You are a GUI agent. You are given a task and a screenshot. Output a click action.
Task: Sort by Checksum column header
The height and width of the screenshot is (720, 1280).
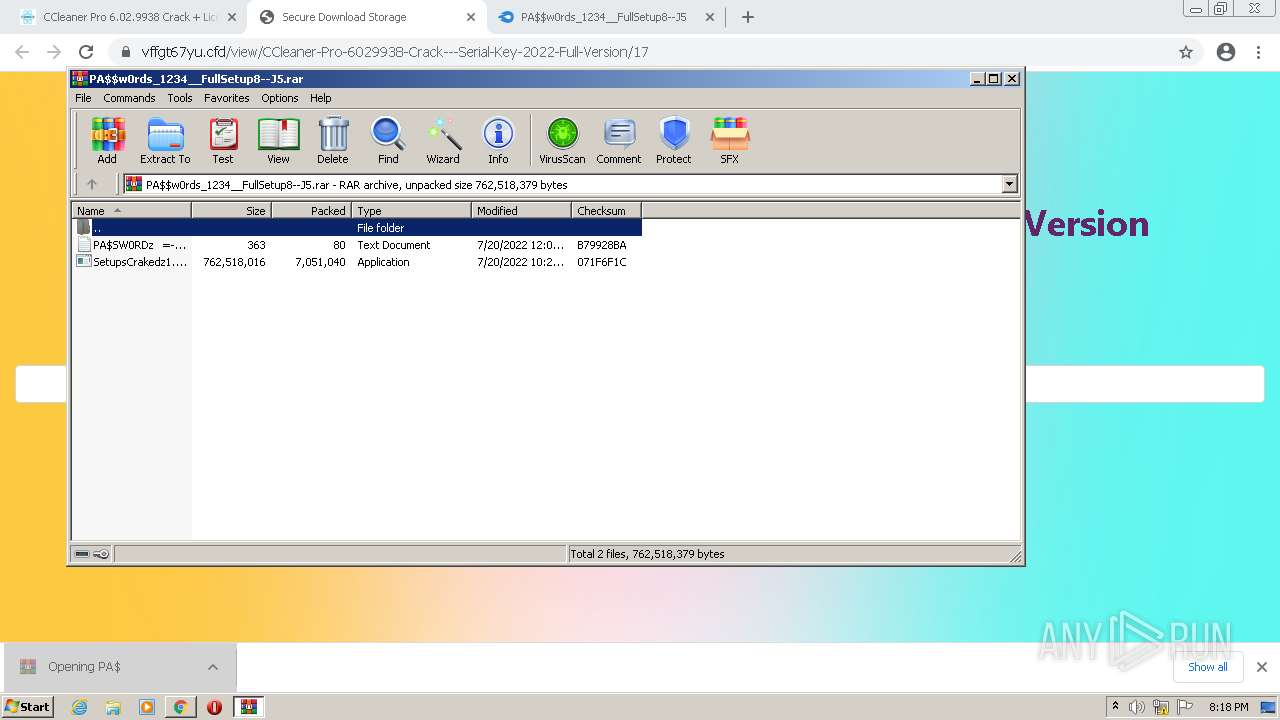606,210
